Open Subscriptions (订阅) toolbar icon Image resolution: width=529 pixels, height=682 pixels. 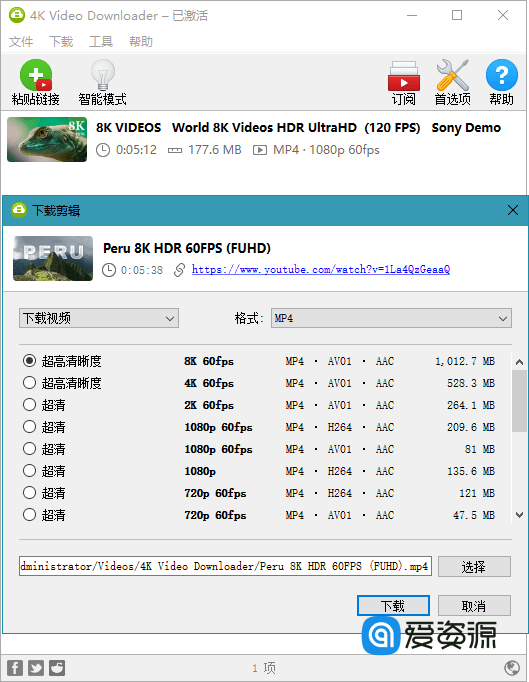[x=404, y=75]
